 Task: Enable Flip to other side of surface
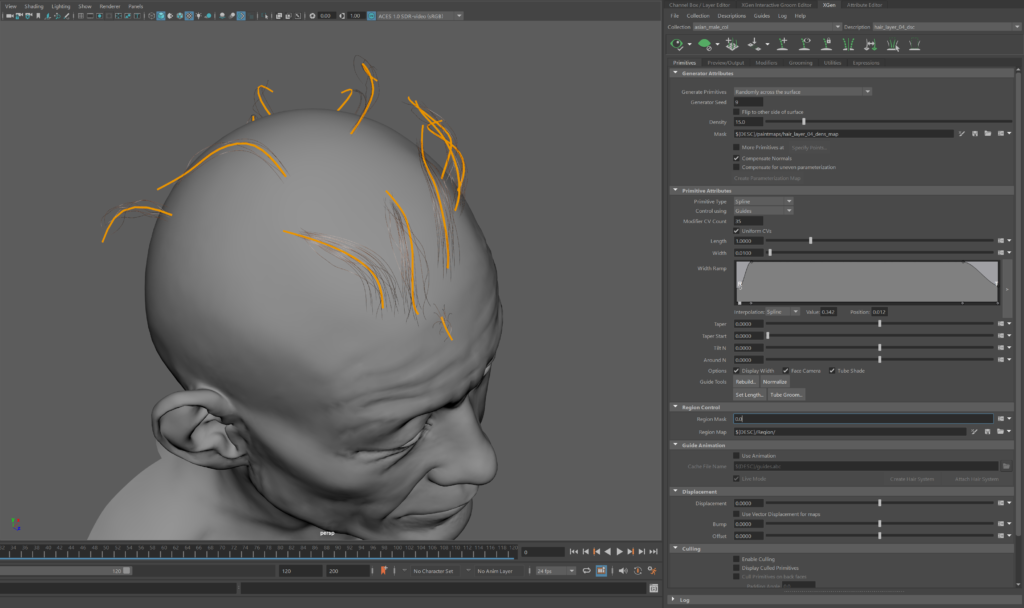point(737,112)
